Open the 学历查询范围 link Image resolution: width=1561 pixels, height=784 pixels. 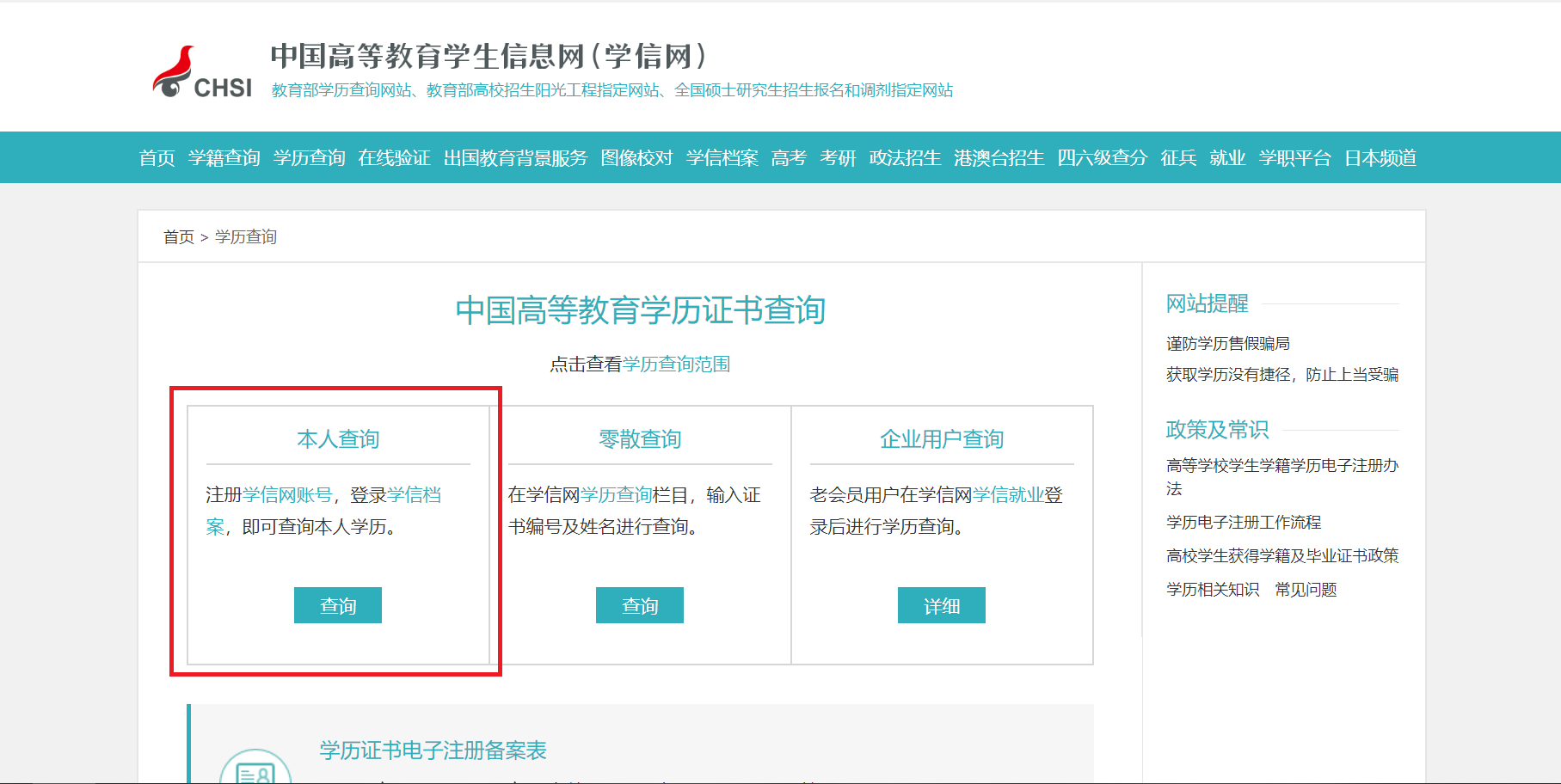point(677,364)
